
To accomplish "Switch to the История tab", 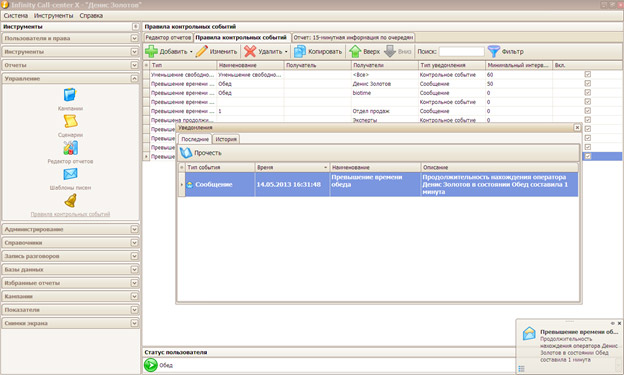I will [226, 139].
